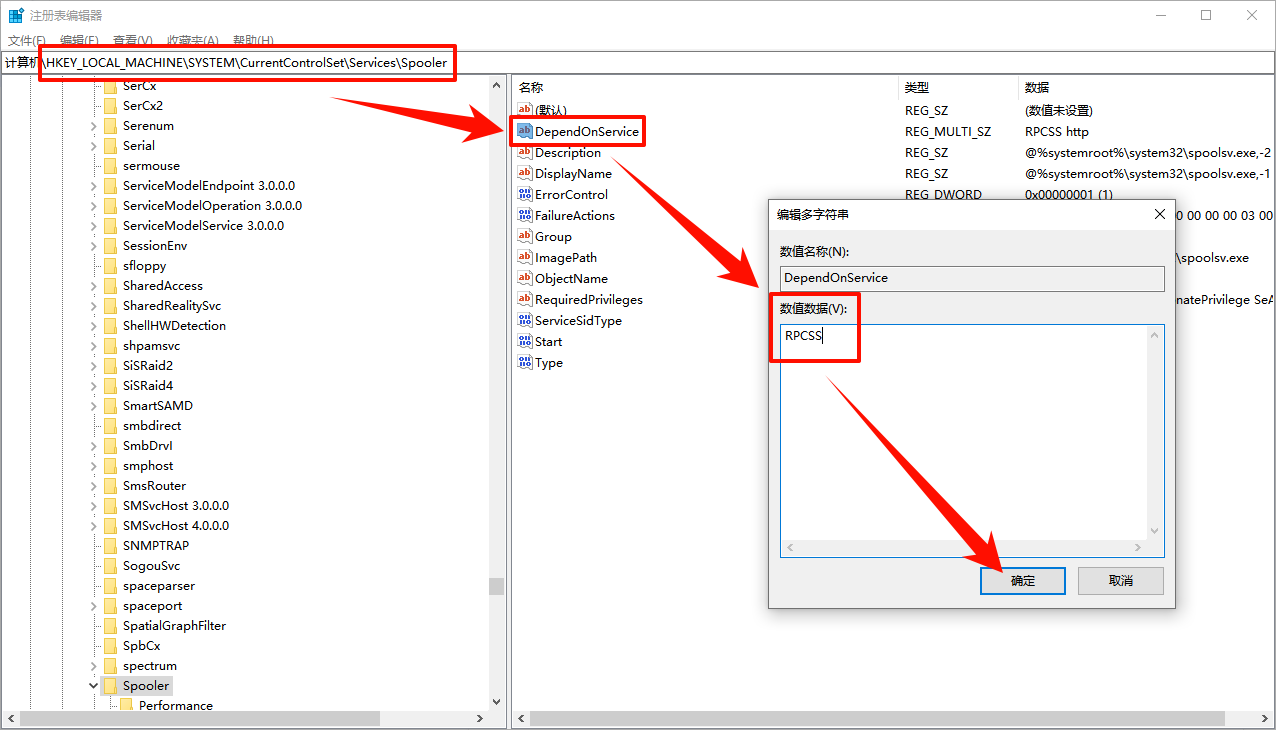Screen dimensions: 1276x730
Task: Click the folder icon of SogouSvc key
Action: click(x=110, y=566)
